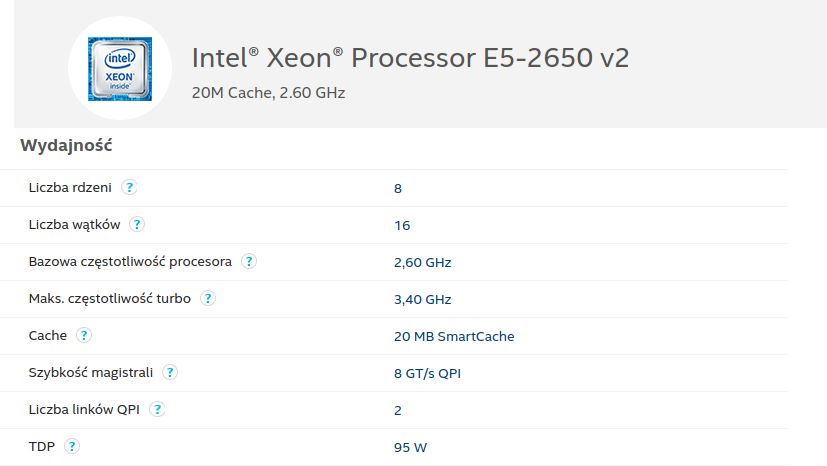Select the 2,60 GHz base frequency value
Viewport: 827px width, 466px height.
coord(423,262)
